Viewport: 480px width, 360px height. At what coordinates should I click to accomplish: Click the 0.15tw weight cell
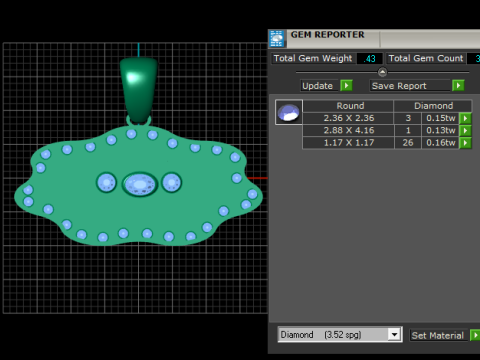(440, 118)
